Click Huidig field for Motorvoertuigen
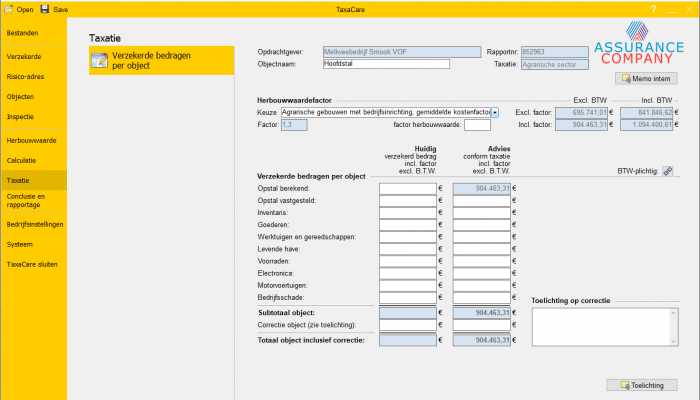700x400 pixels. click(x=408, y=285)
